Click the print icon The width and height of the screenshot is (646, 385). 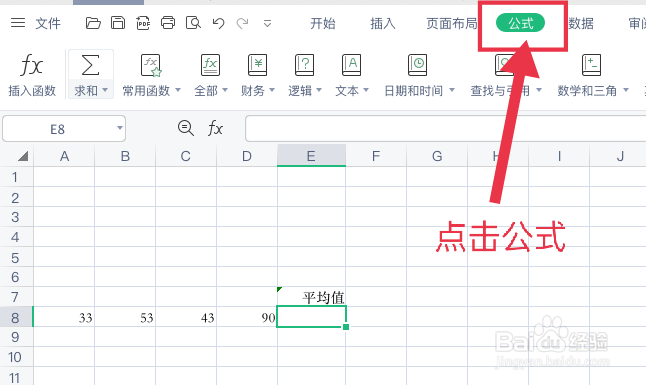pyautogui.click(x=168, y=23)
